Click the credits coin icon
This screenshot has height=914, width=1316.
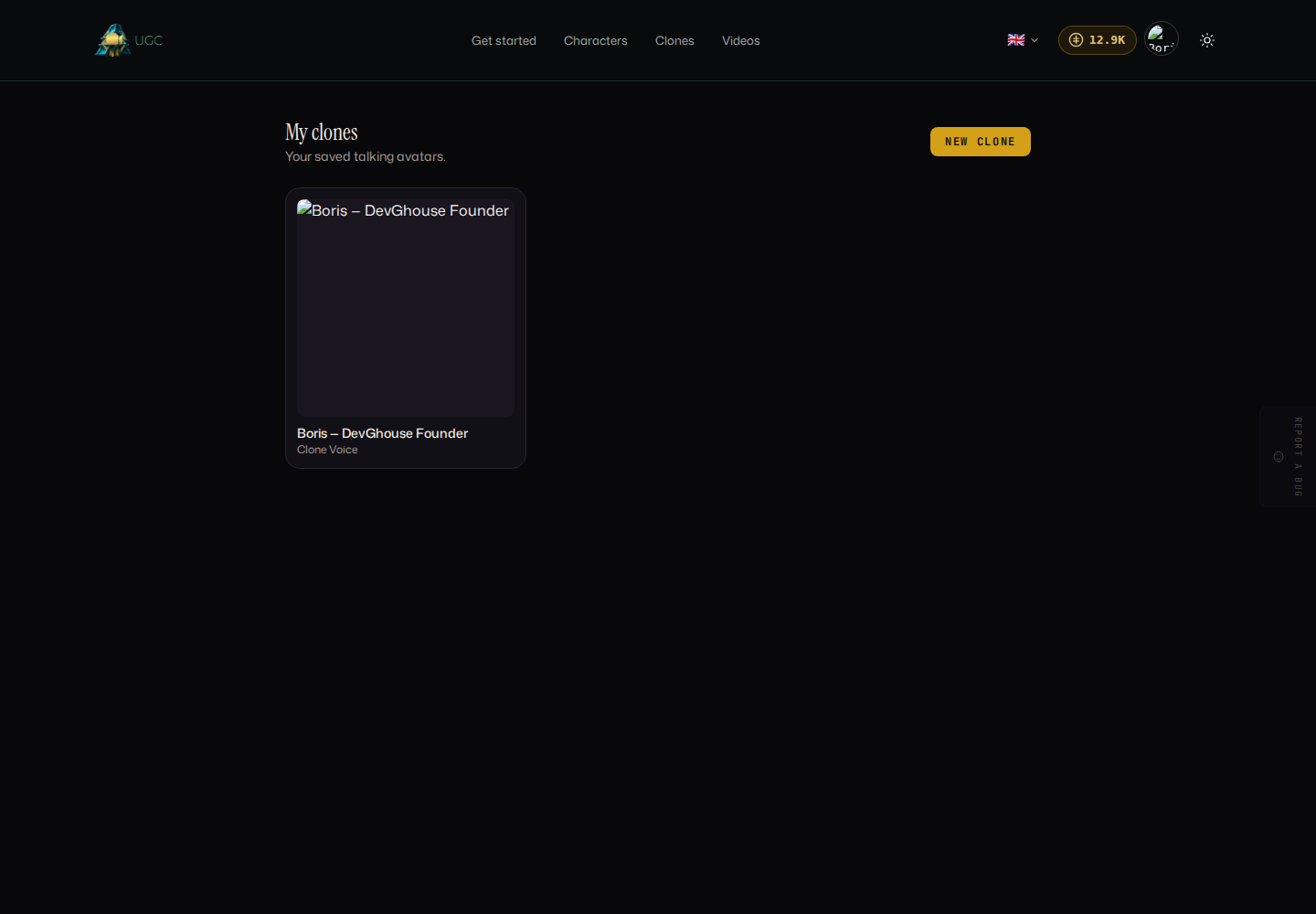click(x=1076, y=40)
